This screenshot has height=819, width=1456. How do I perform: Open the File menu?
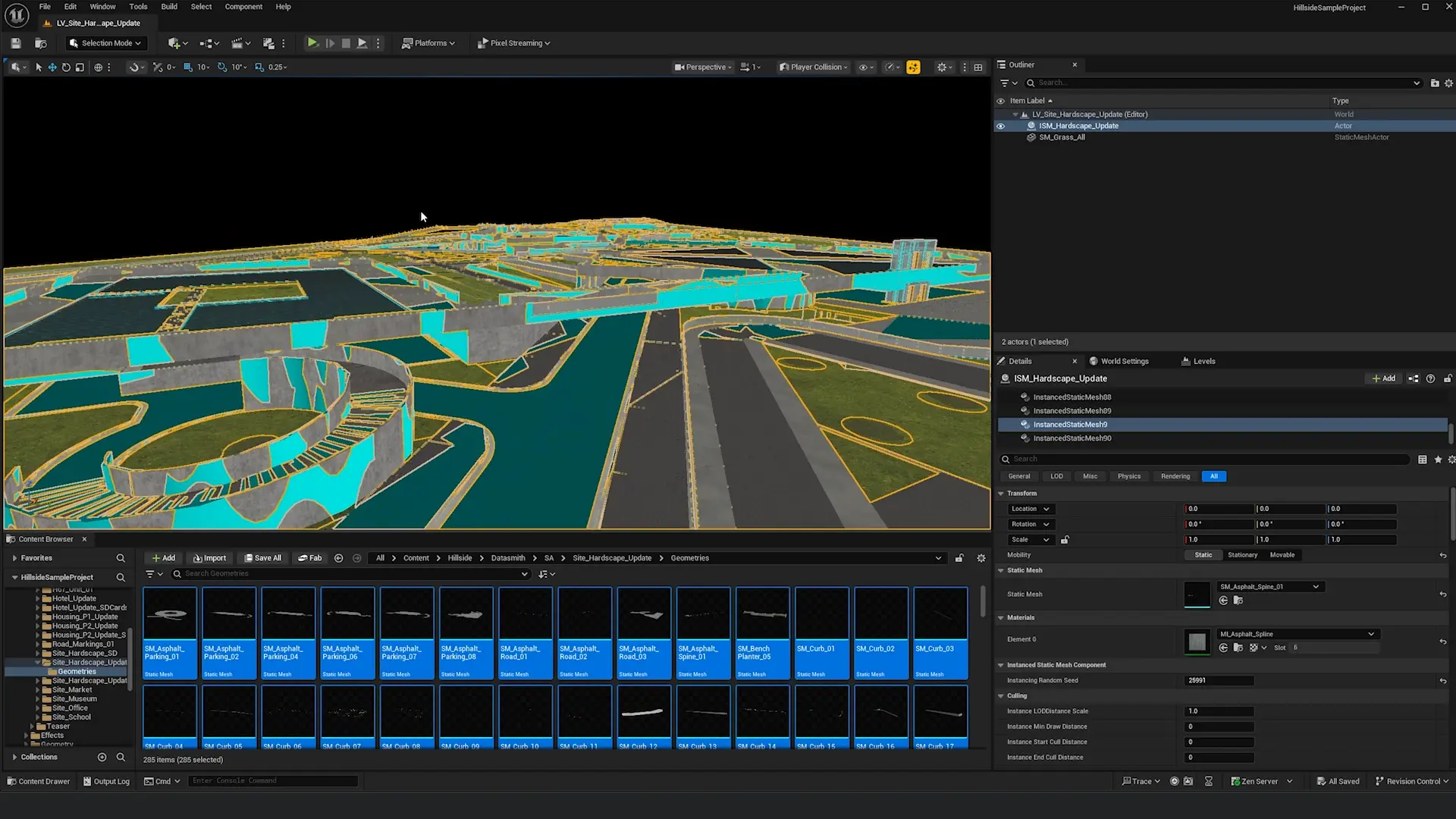pos(45,7)
